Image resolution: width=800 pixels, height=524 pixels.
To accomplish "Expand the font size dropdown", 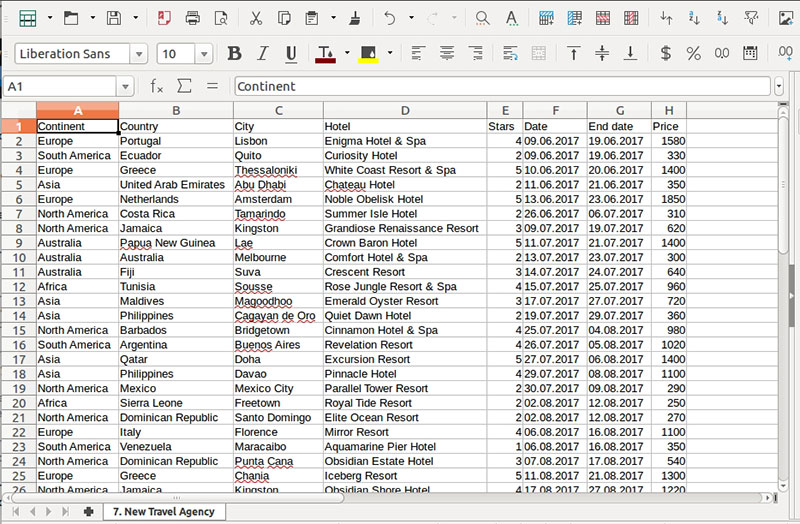I will (204, 54).
